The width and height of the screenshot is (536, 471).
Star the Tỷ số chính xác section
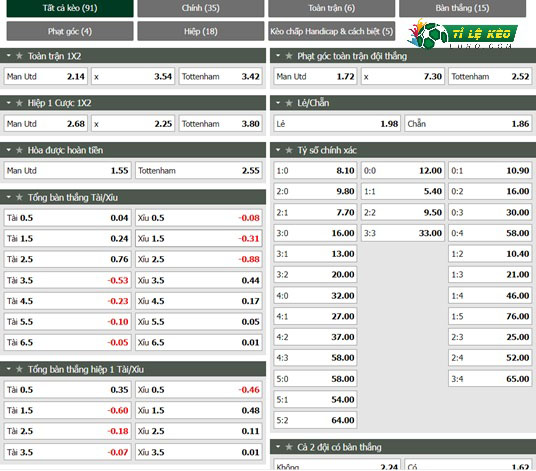click(289, 150)
